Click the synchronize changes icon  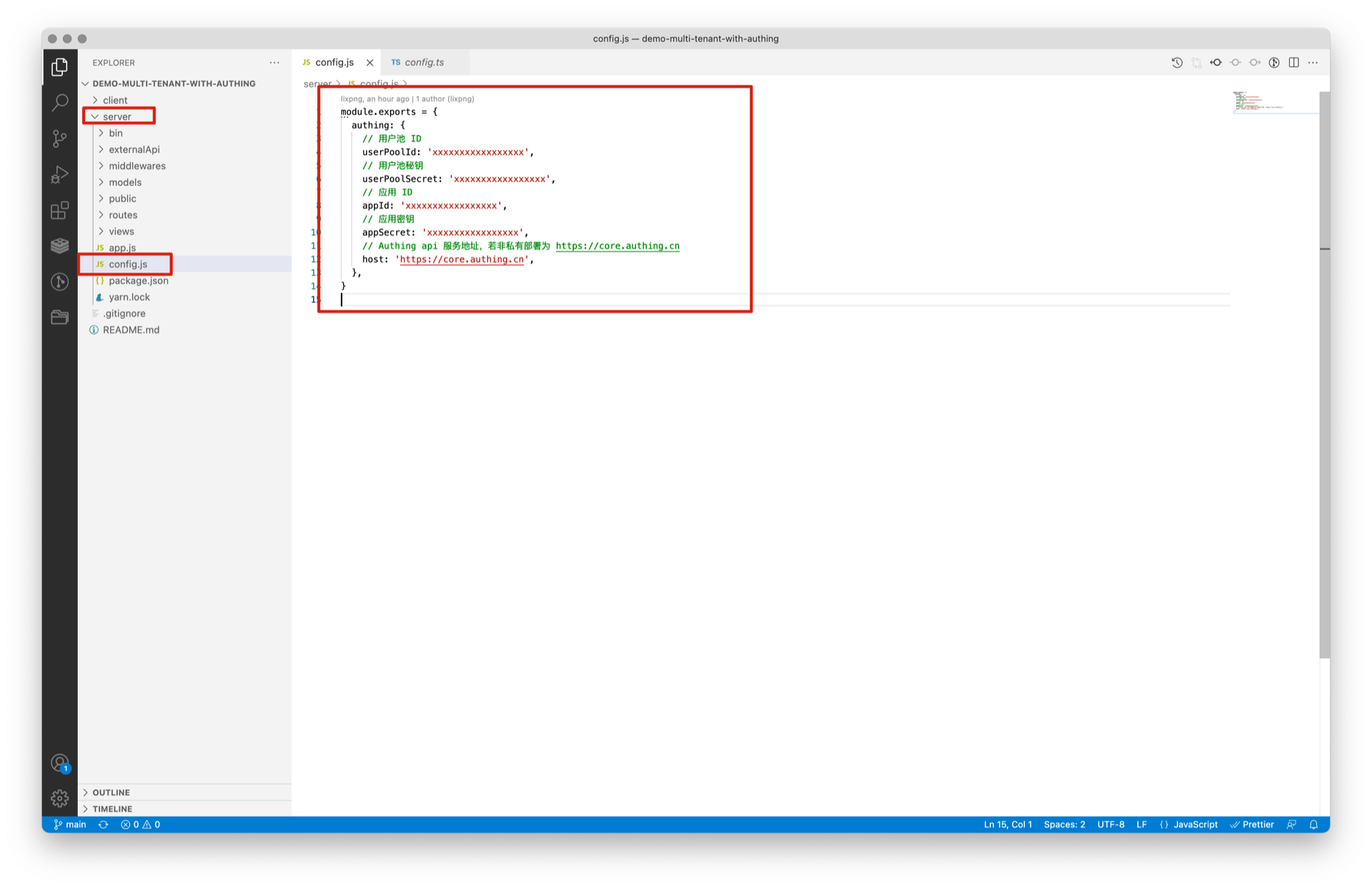[104, 824]
